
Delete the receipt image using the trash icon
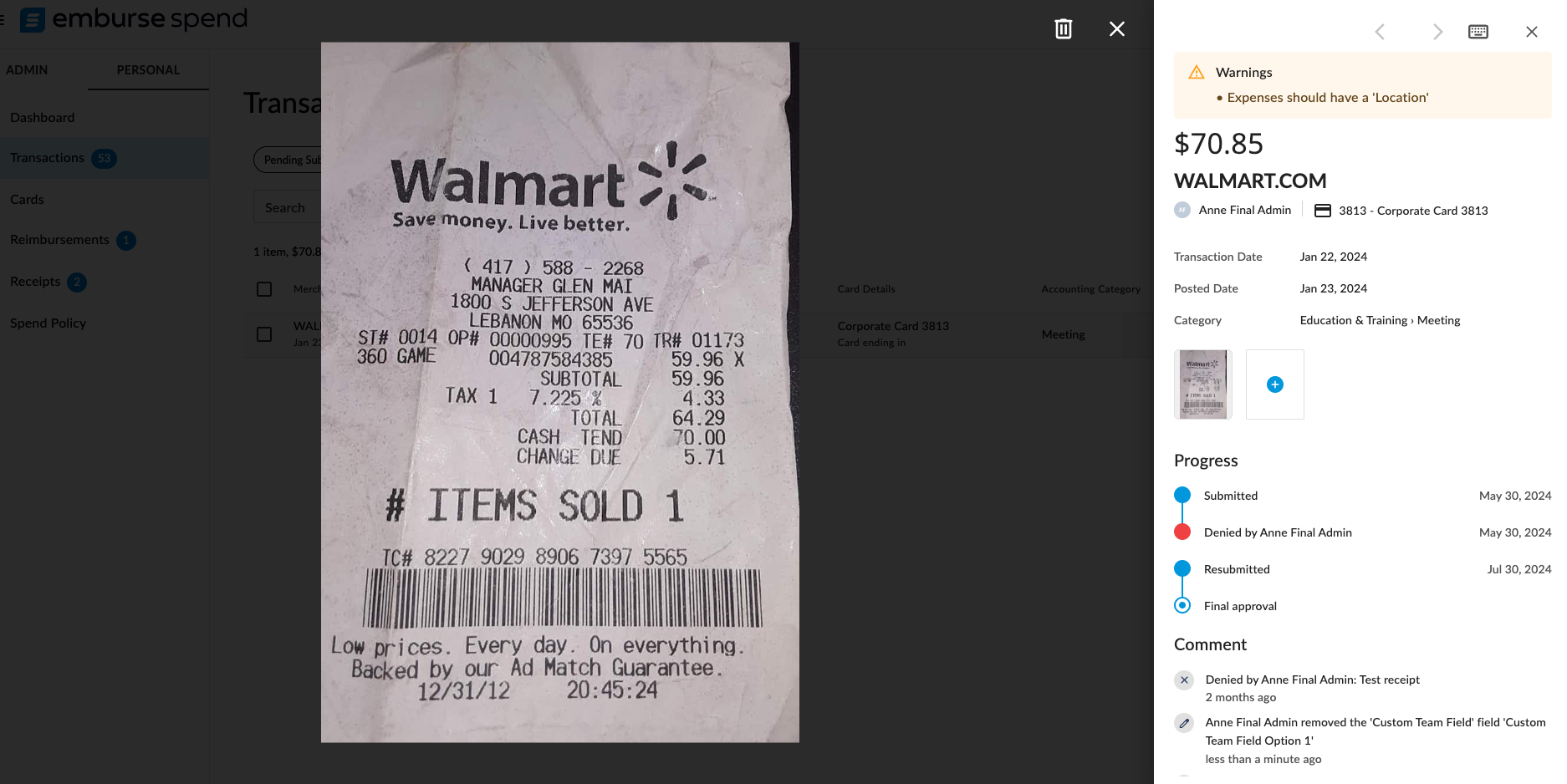click(x=1063, y=29)
